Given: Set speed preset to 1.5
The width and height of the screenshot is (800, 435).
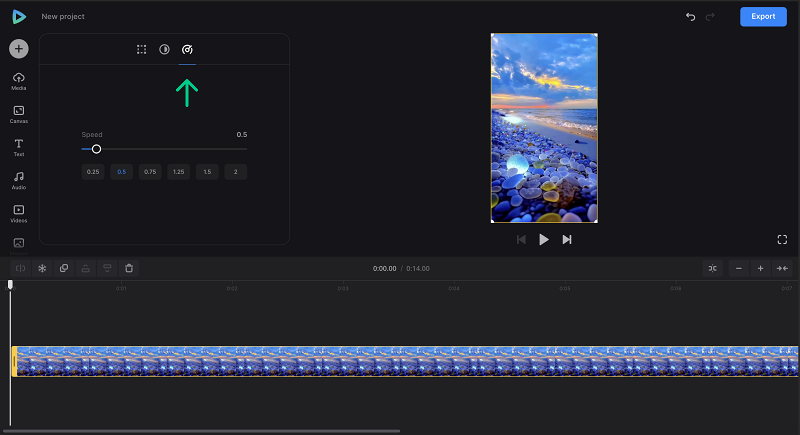Looking at the screenshot, I should click(207, 172).
